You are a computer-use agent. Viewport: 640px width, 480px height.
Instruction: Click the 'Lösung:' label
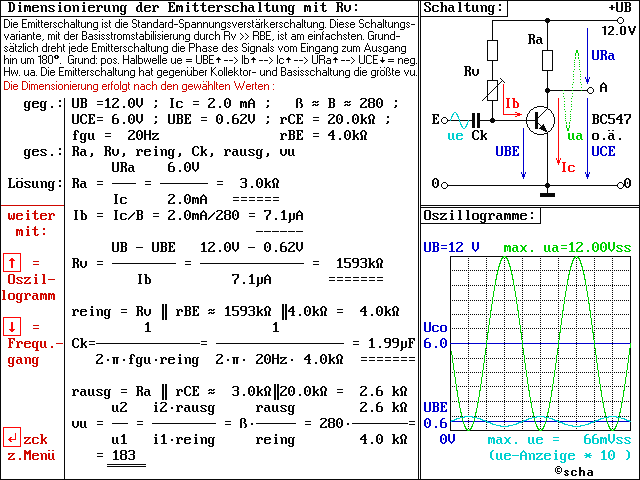click(35, 183)
